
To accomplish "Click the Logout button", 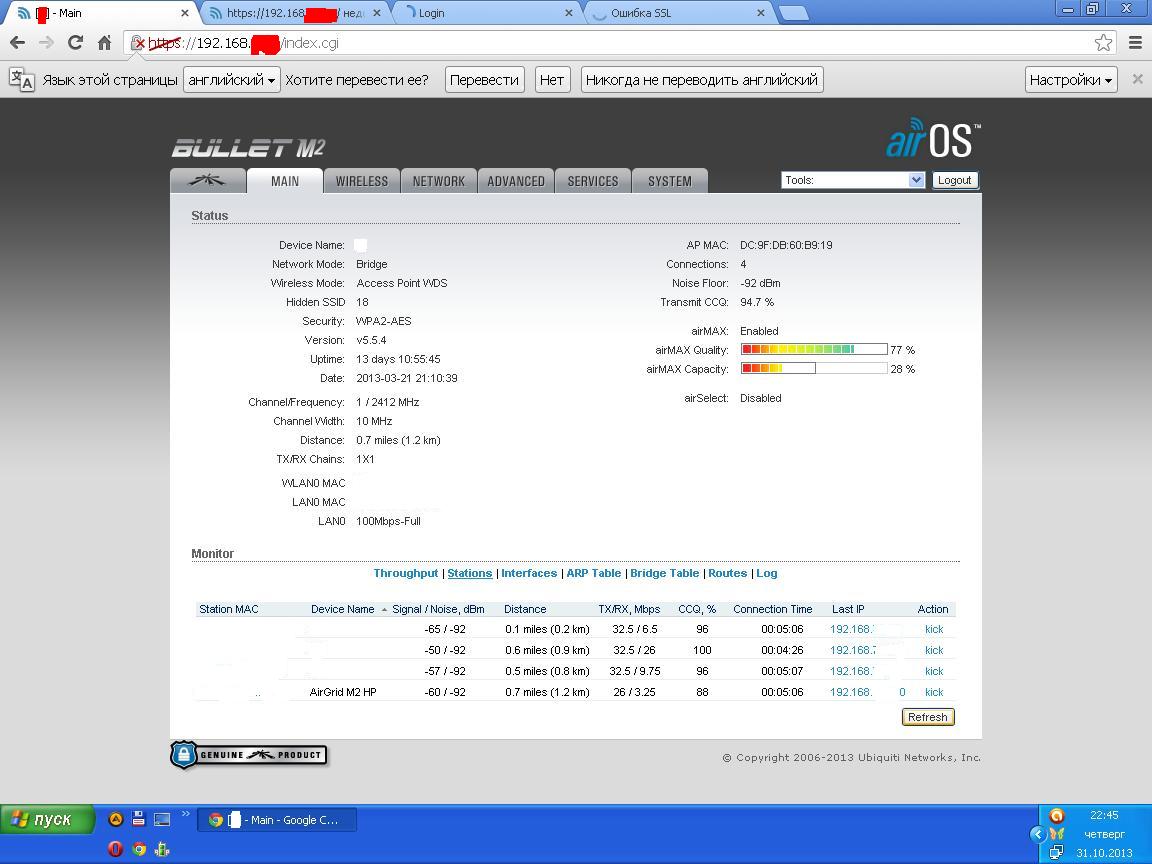I will pyautogui.click(x=954, y=180).
